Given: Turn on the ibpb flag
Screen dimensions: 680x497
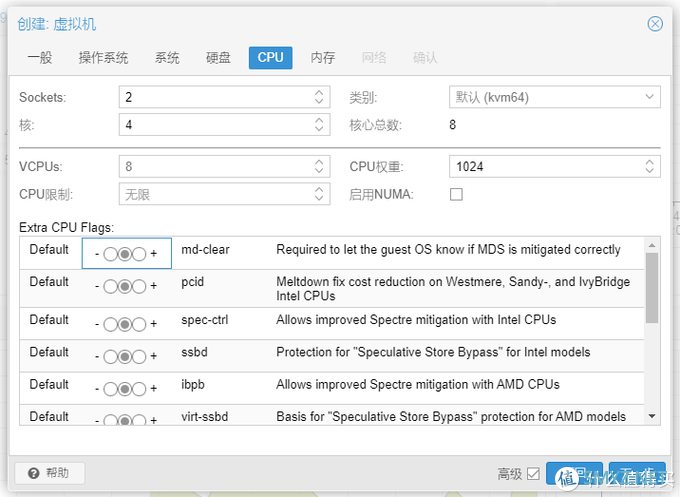Looking at the screenshot, I should [x=139, y=389].
